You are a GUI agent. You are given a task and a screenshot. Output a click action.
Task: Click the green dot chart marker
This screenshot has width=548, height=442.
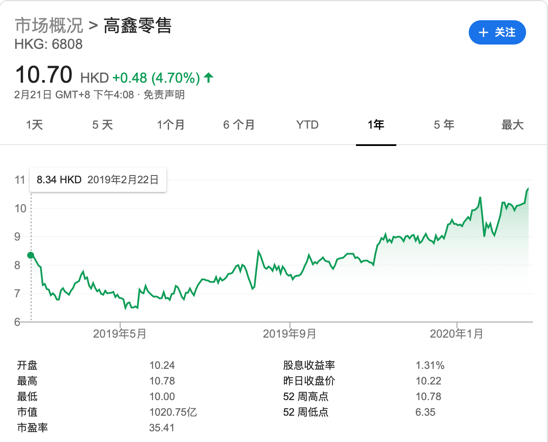[x=31, y=255]
